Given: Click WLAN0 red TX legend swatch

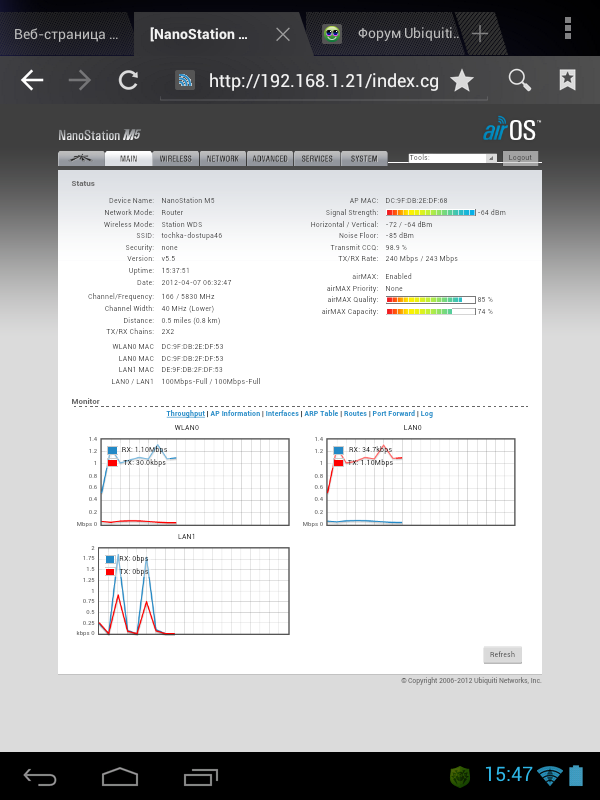Looking at the screenshot, I should [x=112, y=463].
